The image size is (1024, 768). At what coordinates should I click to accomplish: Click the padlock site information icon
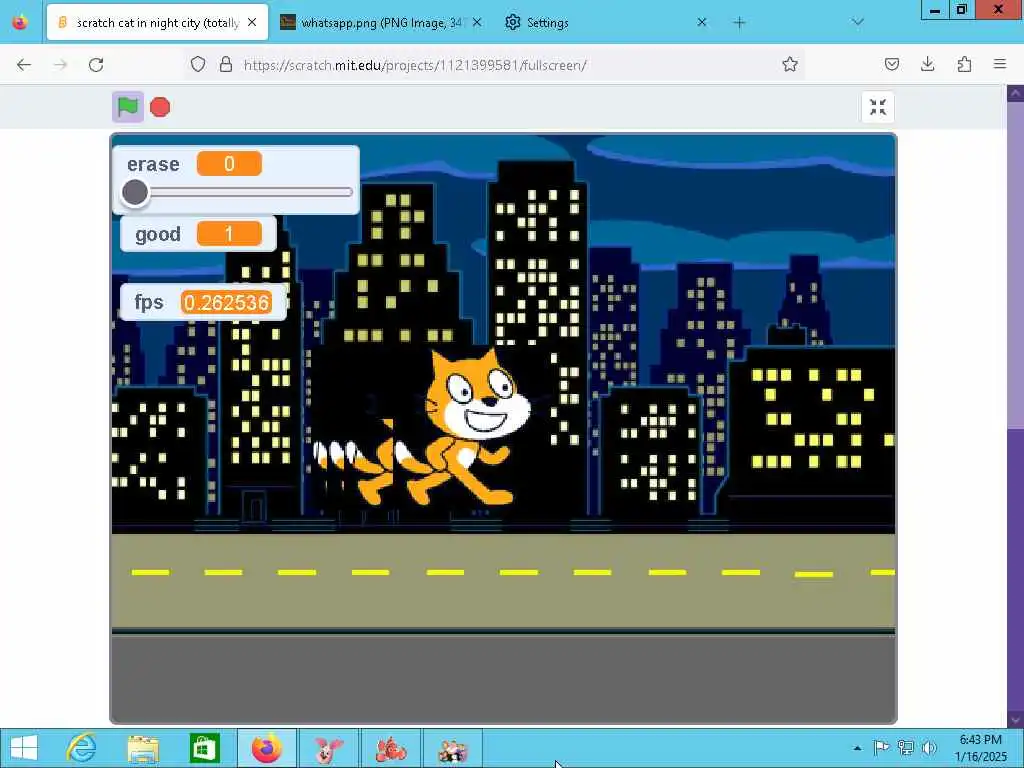(x=225, y=65)
